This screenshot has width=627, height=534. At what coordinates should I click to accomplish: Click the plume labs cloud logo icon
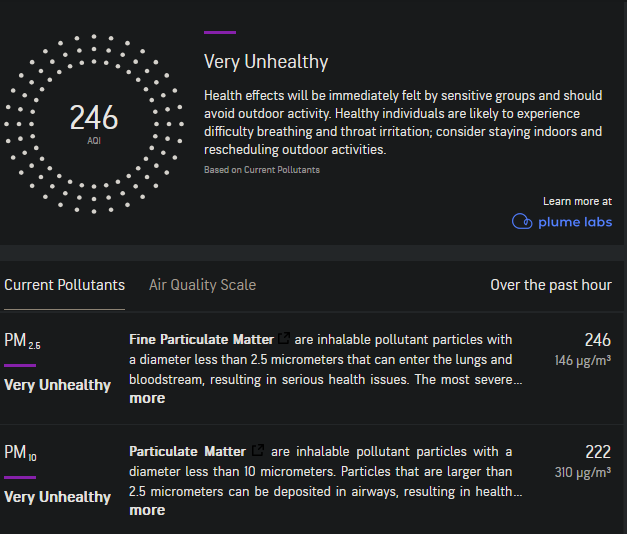521,222
